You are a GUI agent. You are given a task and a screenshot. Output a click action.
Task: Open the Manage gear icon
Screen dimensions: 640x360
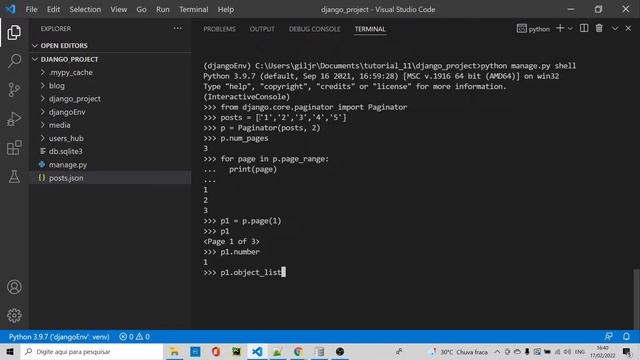[x=14, y=315]
